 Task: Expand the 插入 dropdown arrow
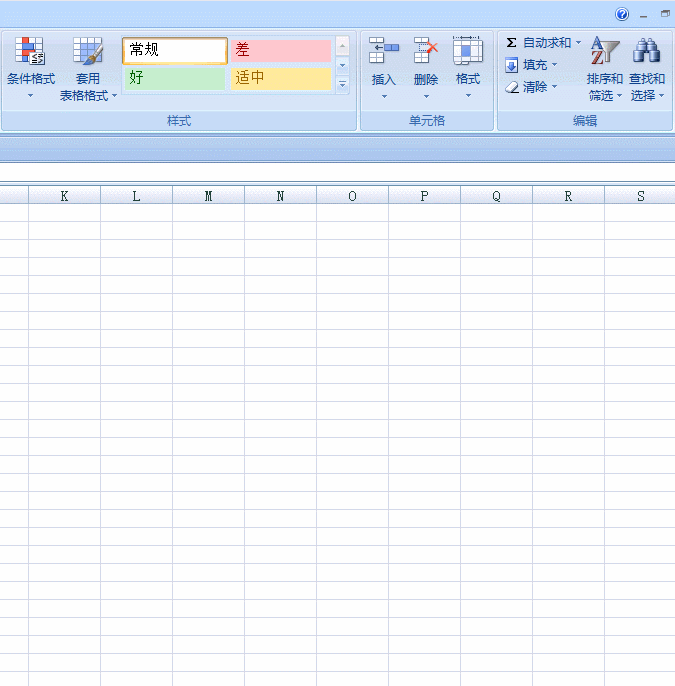[x=384, y=96]
